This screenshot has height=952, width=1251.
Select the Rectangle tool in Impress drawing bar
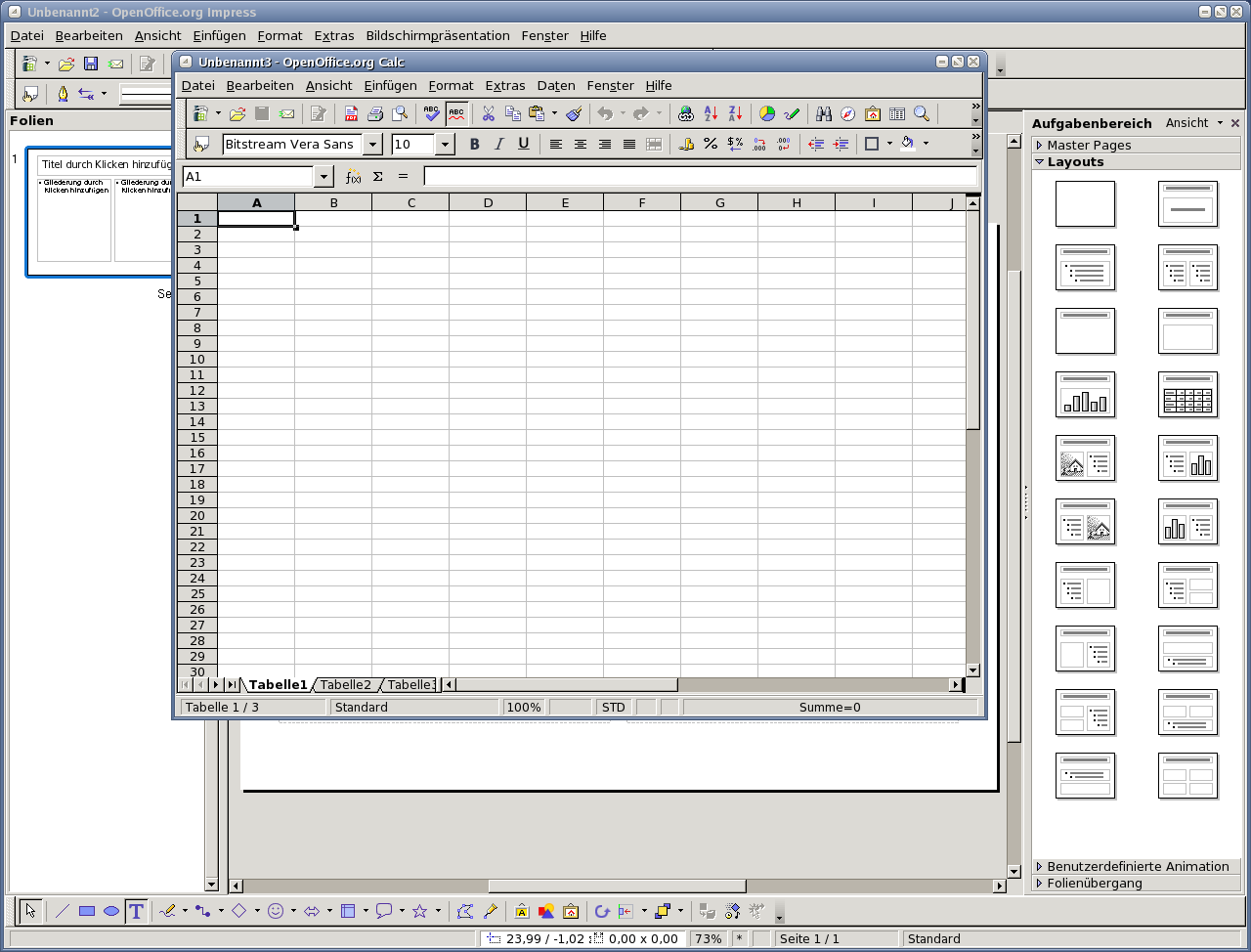coord(87,911)
